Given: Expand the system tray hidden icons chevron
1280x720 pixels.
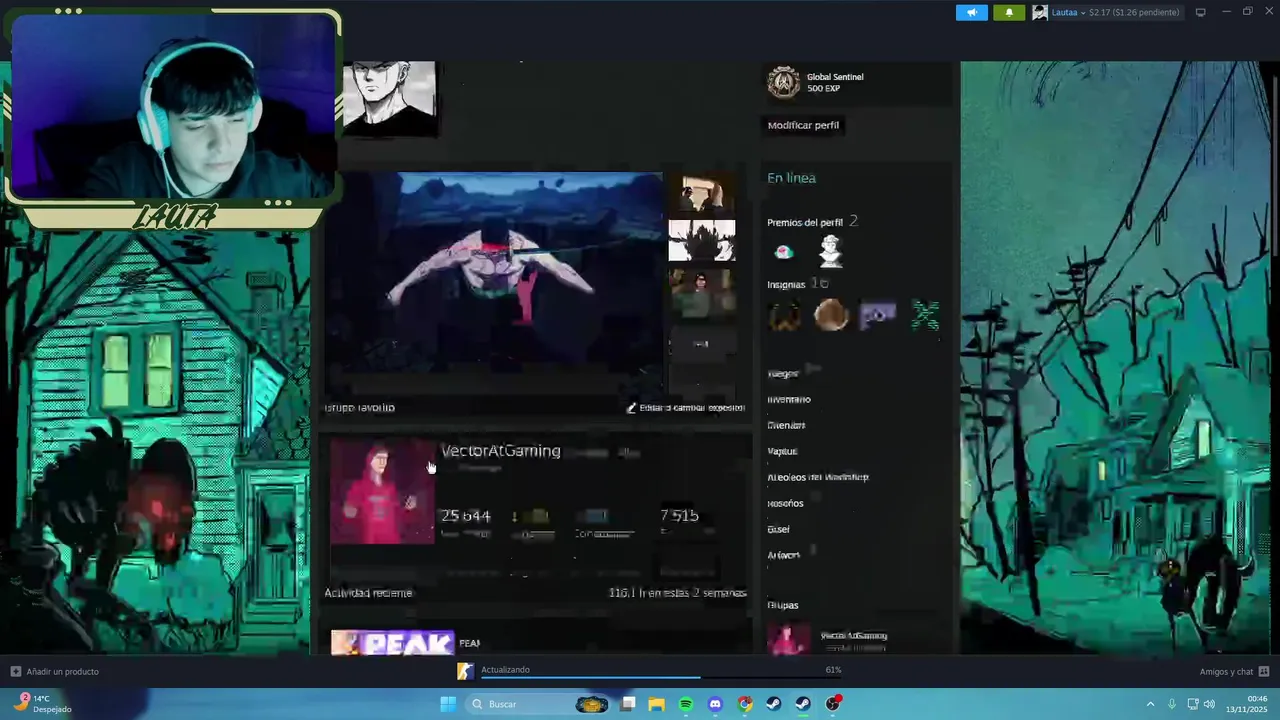Looking at the screenshot, I should (x=1150, y=704).
